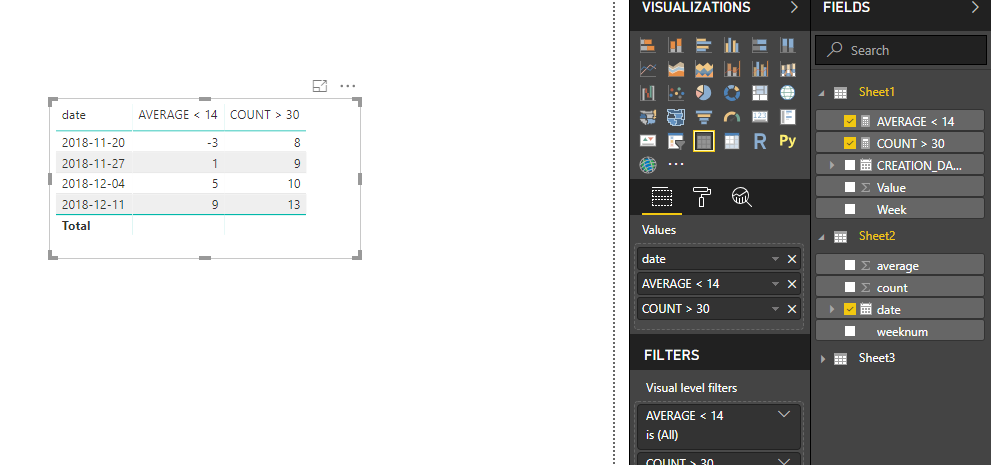Open dropdown for date in Values well
The height and width of the screenshot is (465, 991).
775,259
